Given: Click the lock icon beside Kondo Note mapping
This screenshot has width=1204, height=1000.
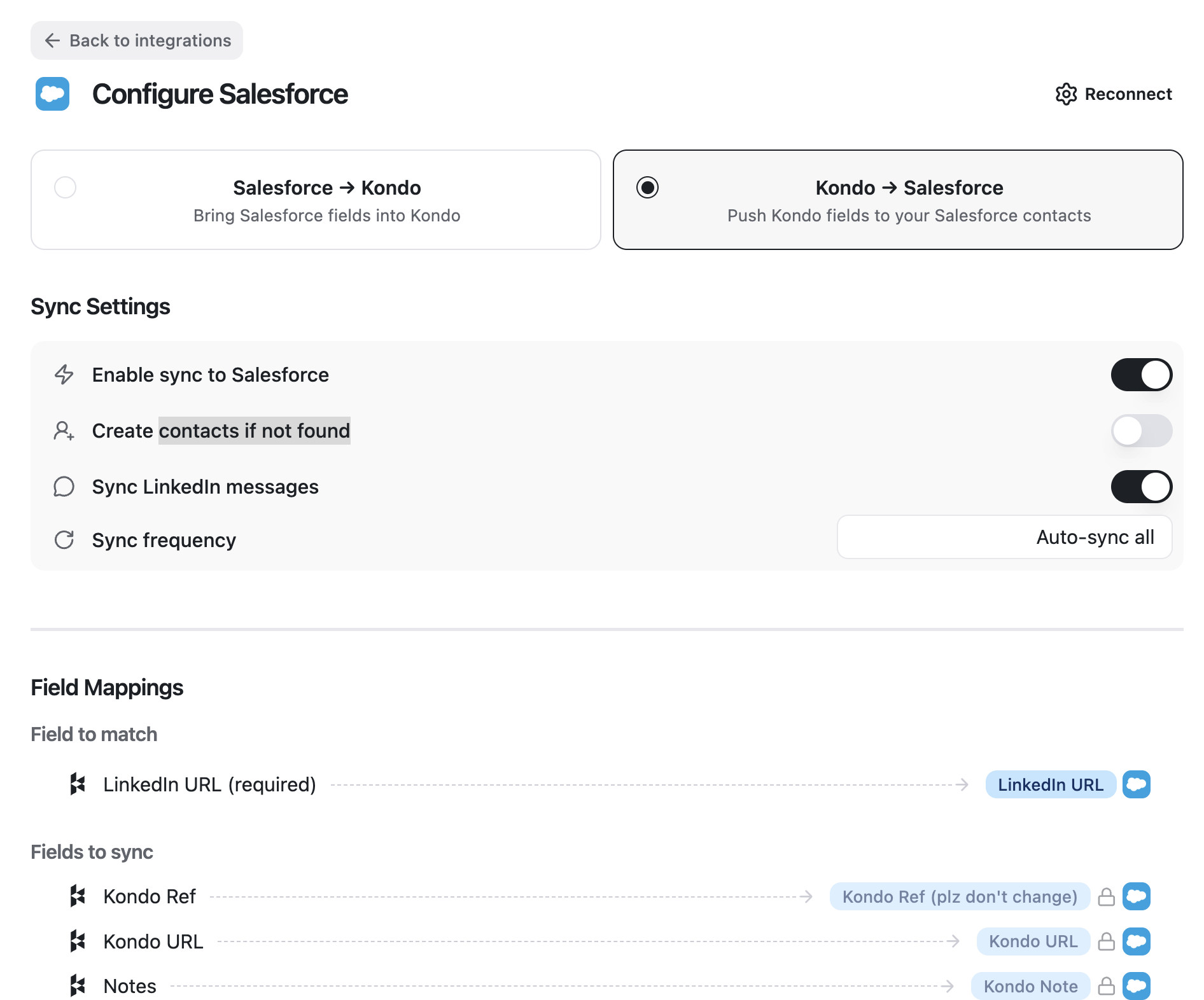Looking at the screenshot, I should [x=1107, y=986].
